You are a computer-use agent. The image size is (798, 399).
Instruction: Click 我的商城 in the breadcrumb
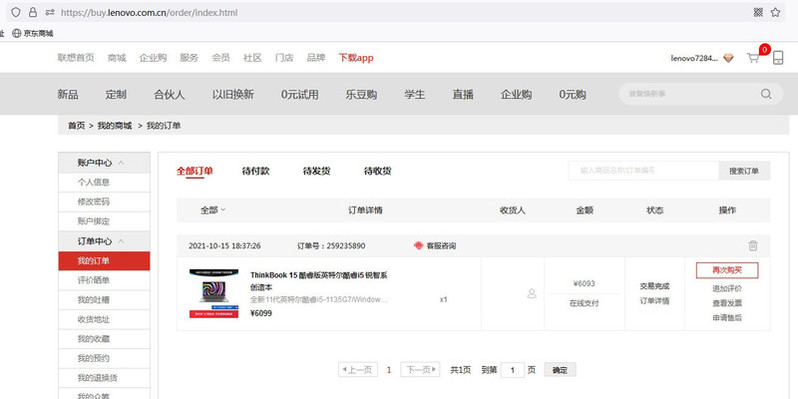tap(115, 125)
